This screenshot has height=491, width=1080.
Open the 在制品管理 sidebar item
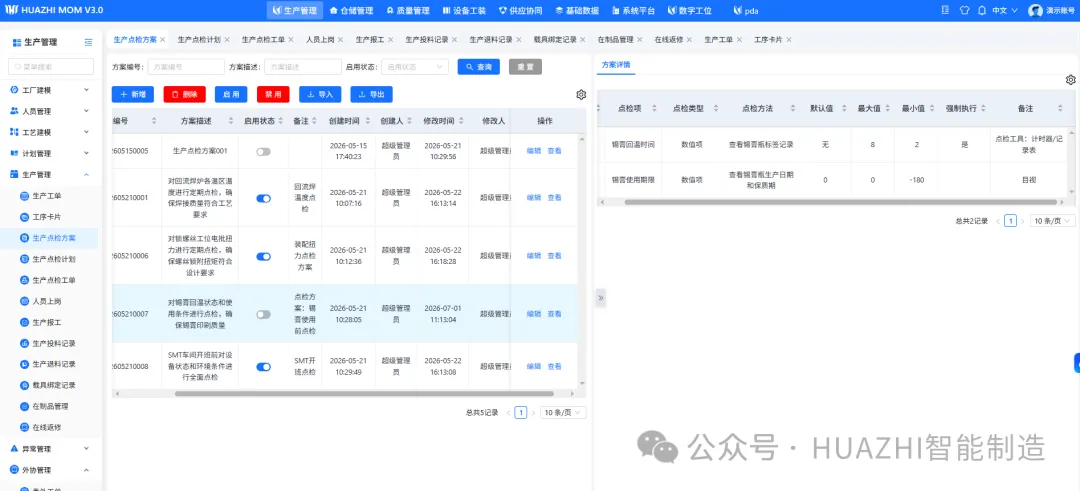[50, 406]
